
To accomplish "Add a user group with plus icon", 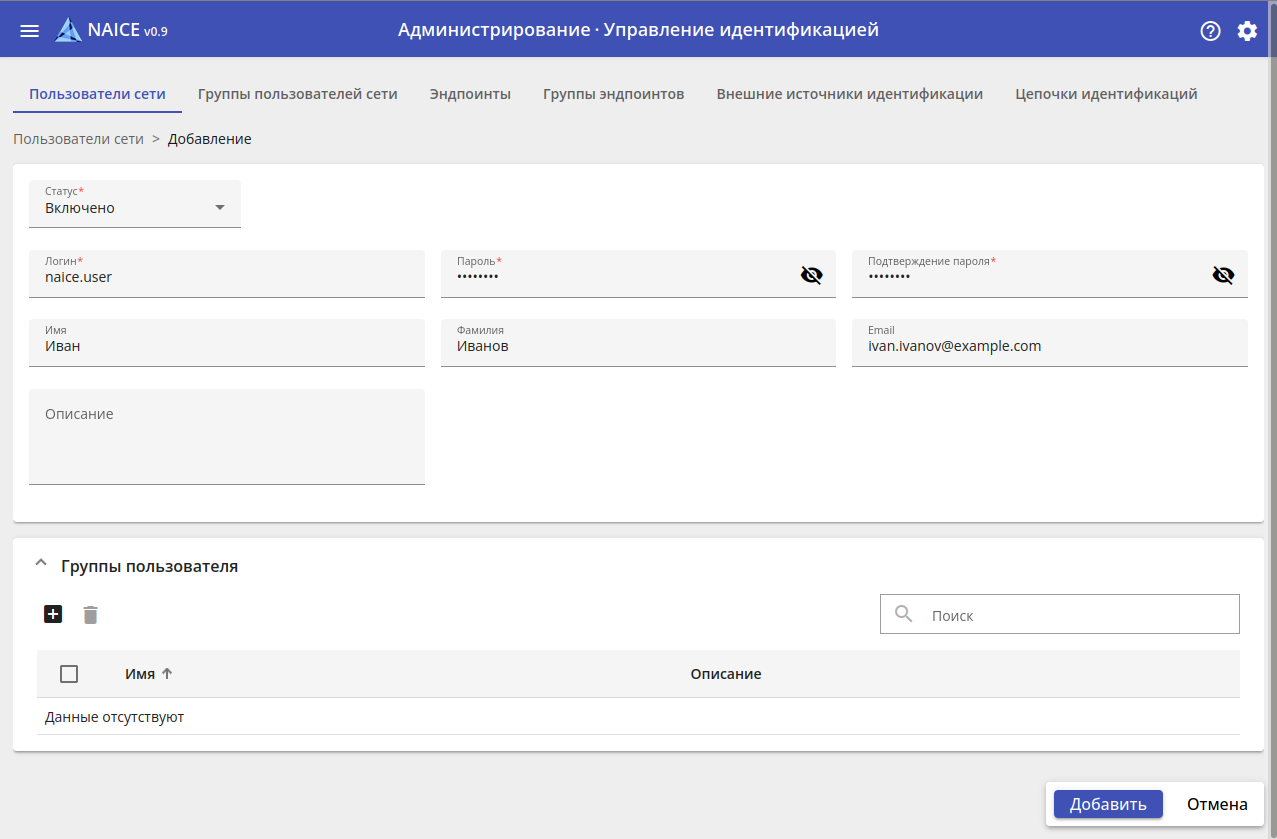I will tap(53, 614).
